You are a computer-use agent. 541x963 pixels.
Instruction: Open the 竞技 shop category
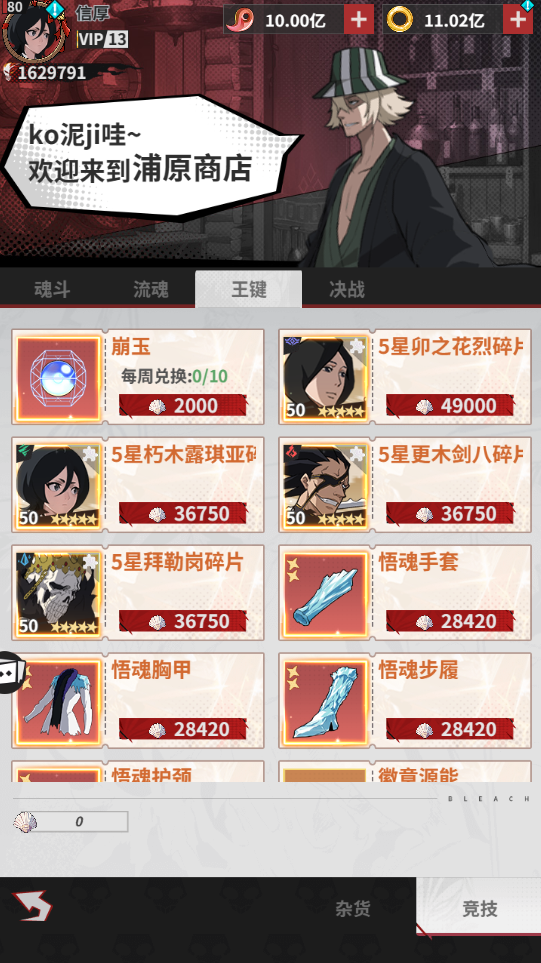click(x=479, y=907)
